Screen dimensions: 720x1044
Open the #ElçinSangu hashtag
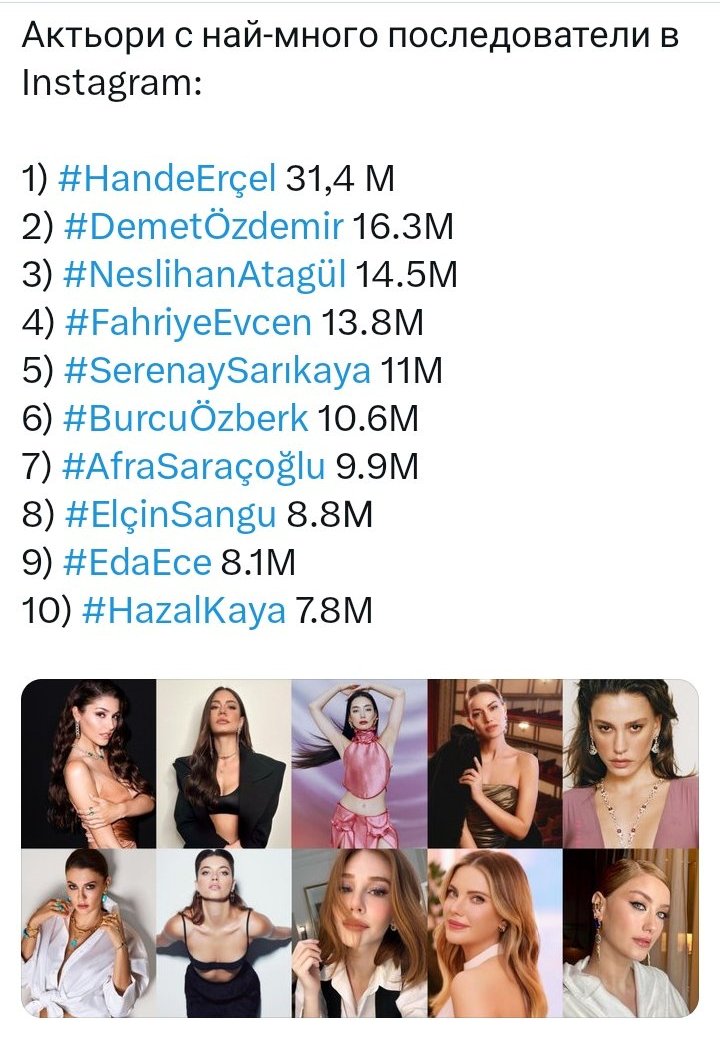pyautogui.click(x=169, y=516)
